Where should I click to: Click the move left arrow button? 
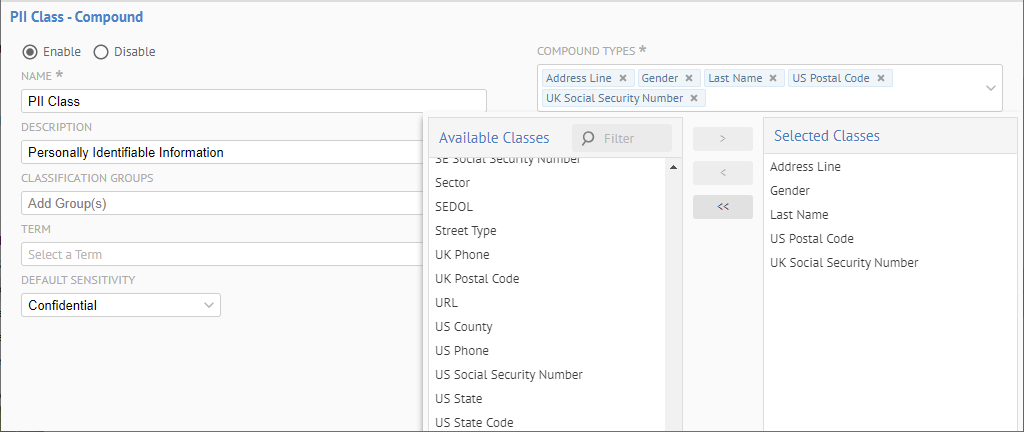[722, 173]
